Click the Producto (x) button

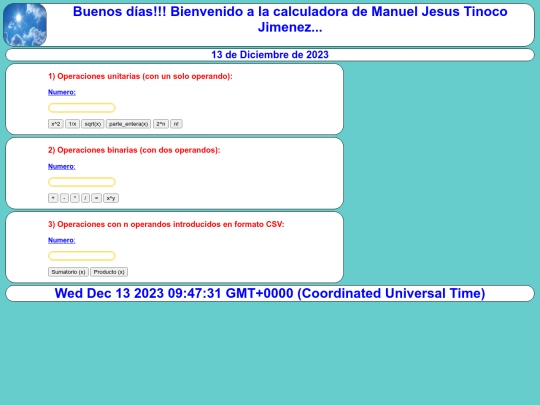(x=109, y=272)
